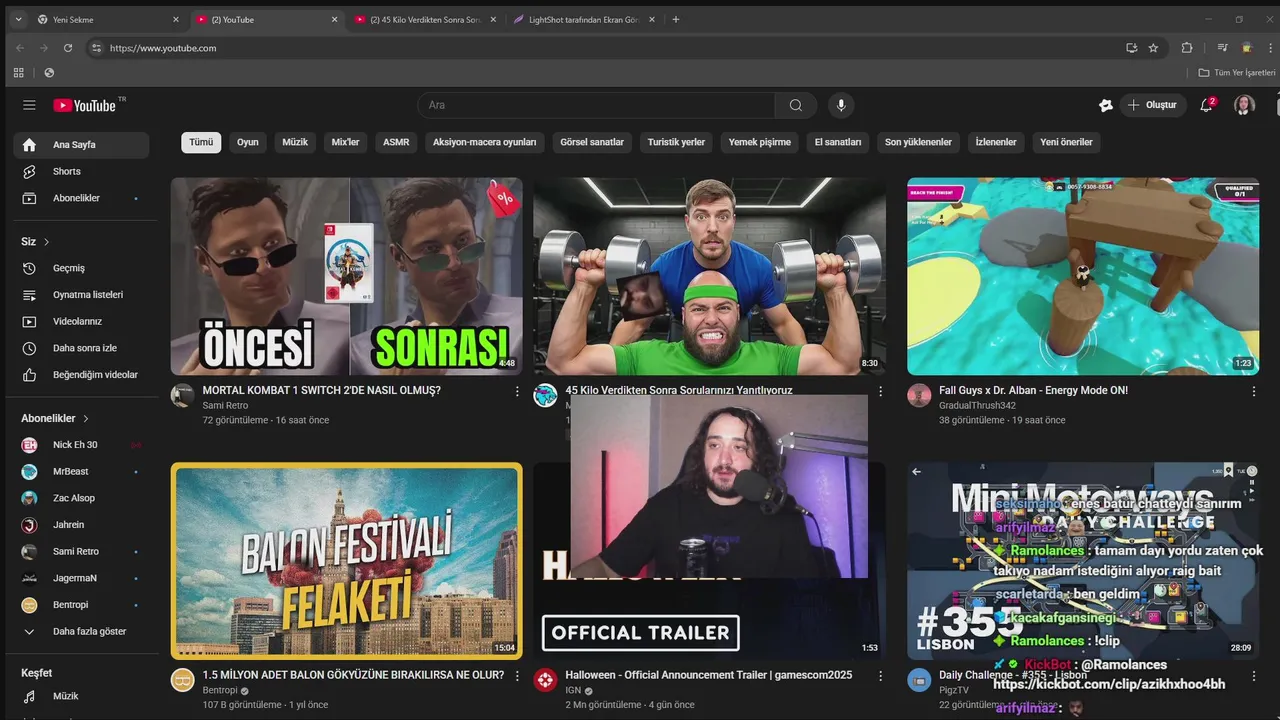1280x720 pixels.
Task: Open IGN channel avatar
Action: [545, 680]
